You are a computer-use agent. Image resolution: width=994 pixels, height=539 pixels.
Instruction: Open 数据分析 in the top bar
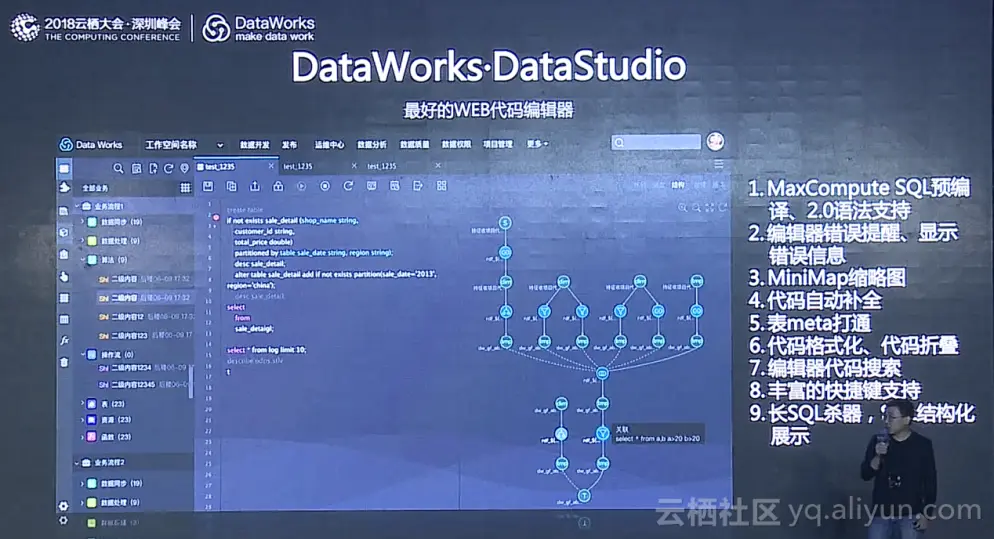[371, 145]
